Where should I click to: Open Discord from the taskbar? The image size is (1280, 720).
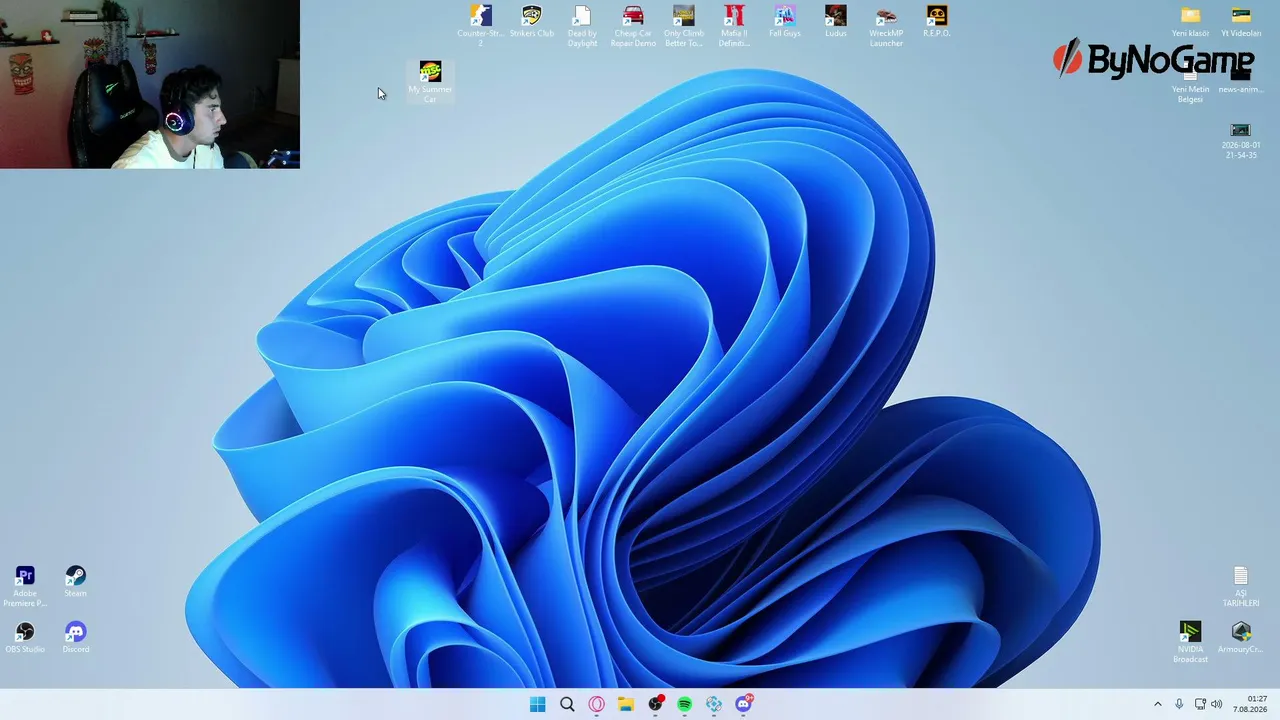coord(744,704)
